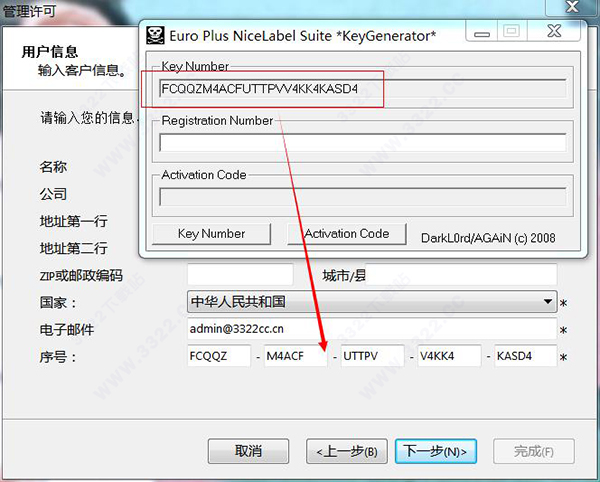The height and width of the screenshot is (482, 600).
Task: Click the 电子邮件 field with admin@3322cc.cn
Action: click(372, 329)
